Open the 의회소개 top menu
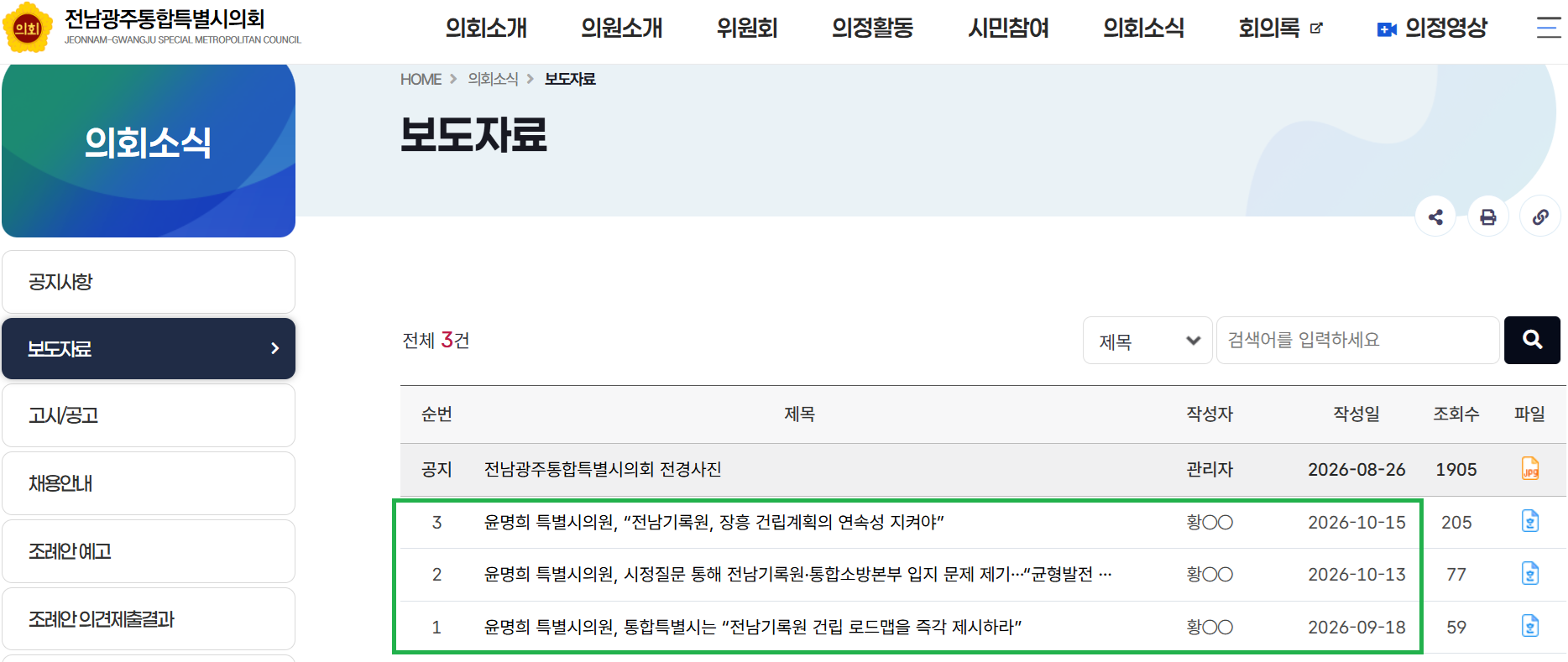Image resolution: width=1568 pixels, height=662 pixels. pos(486,28)
